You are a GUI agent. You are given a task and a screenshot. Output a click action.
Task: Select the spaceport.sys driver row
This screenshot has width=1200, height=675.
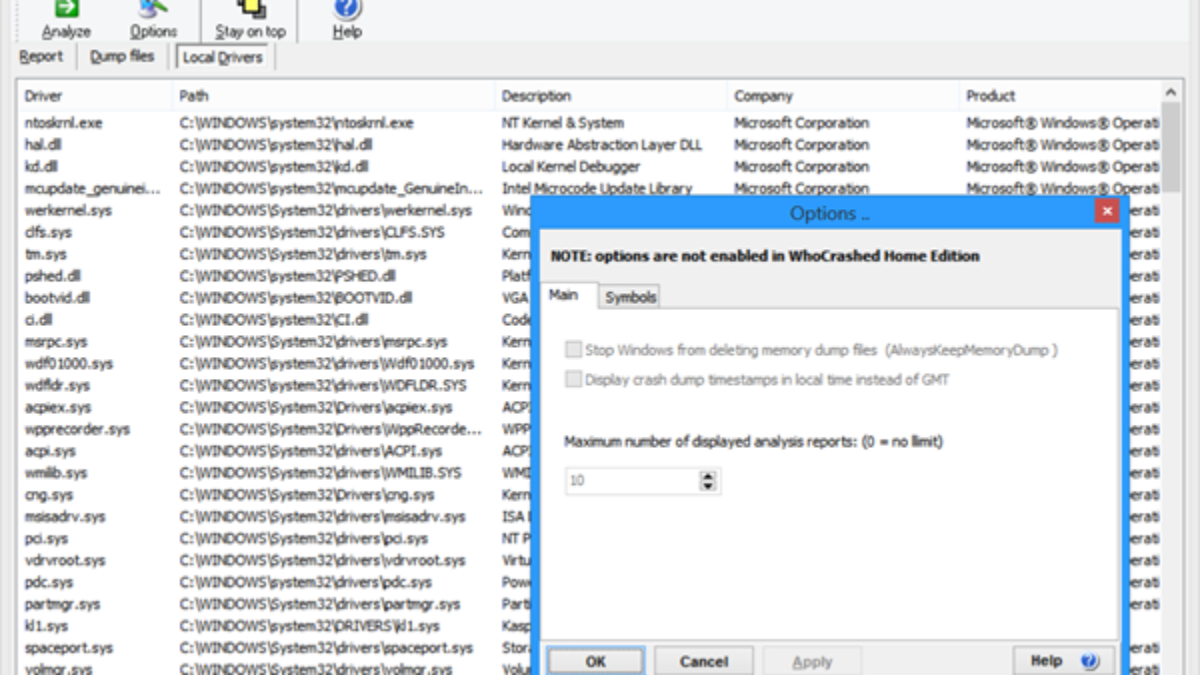click(275, 648)
